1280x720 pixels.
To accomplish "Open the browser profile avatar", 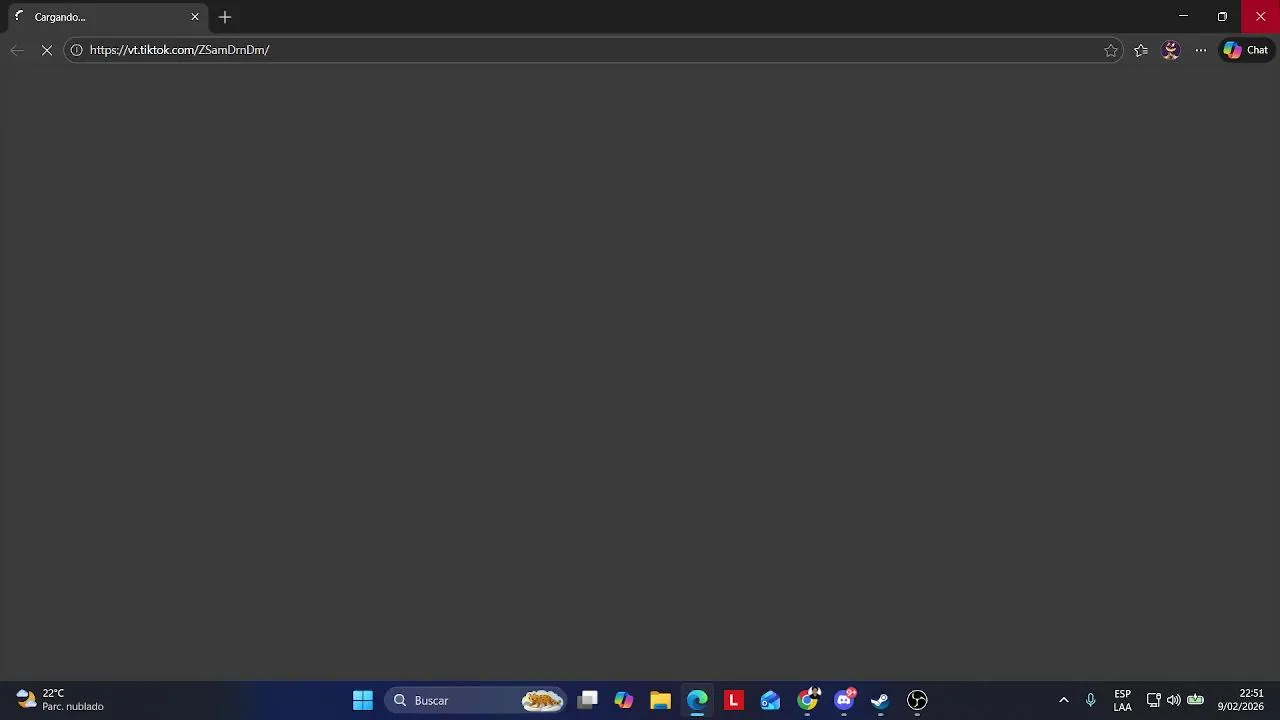I will (1171, 50).
